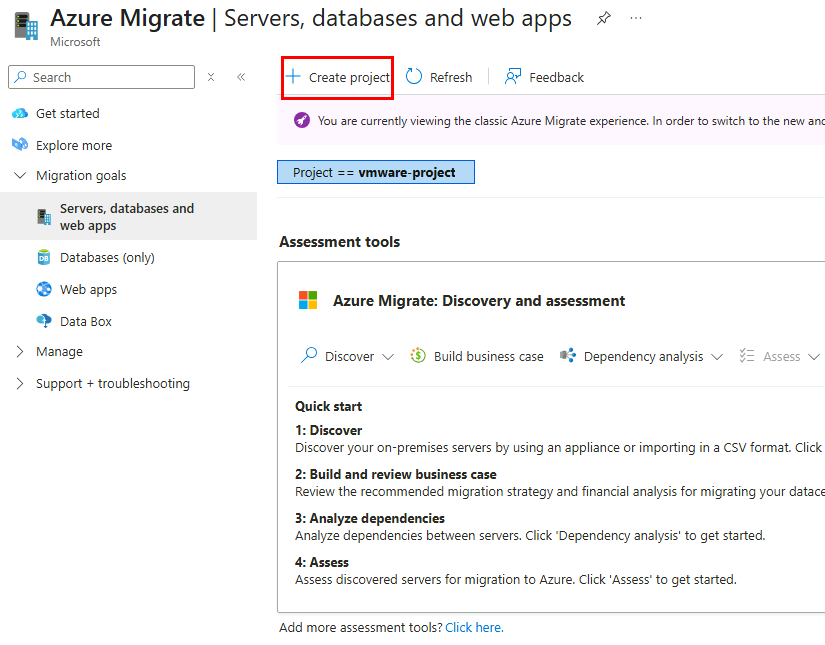Click the Create project button
Image resolution: width=825 pixels, height=645 pixels.
click(337, 77)
